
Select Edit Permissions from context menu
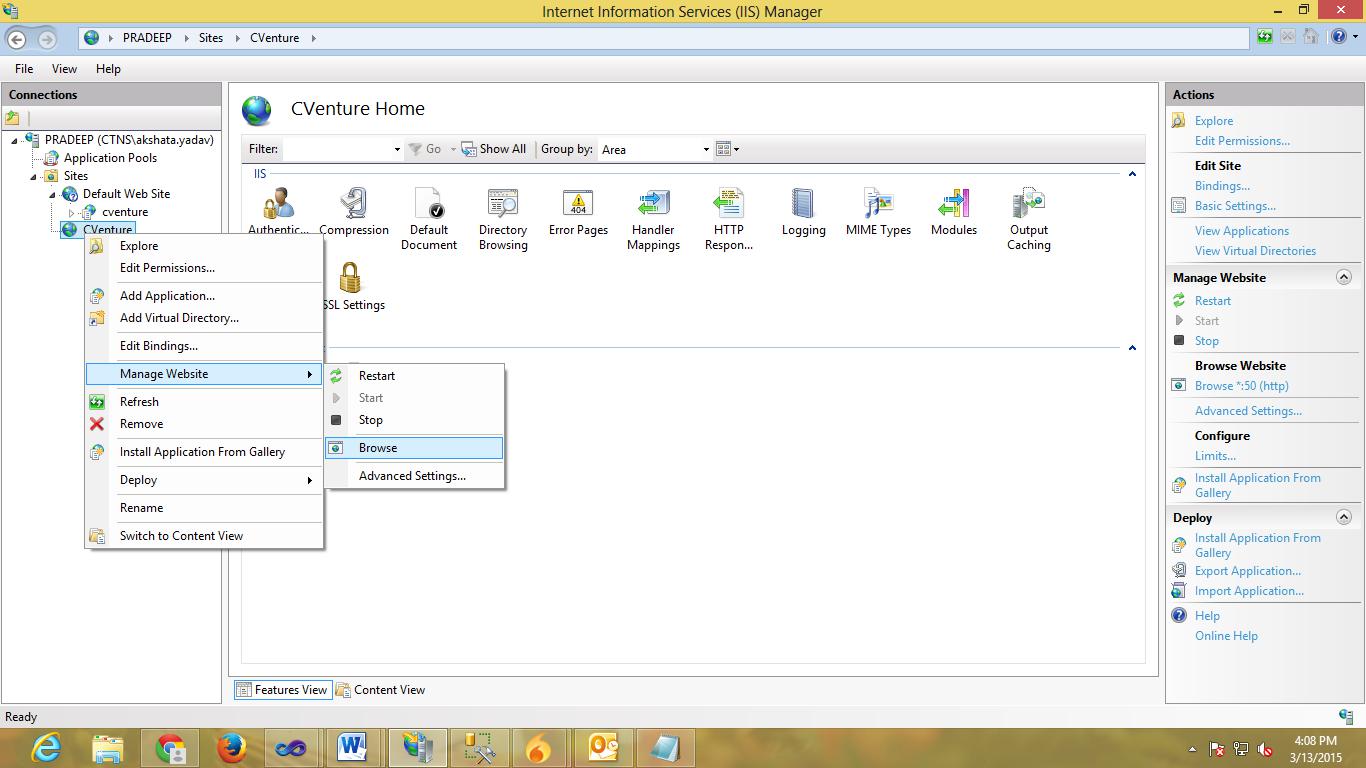[x=204, y=268]
